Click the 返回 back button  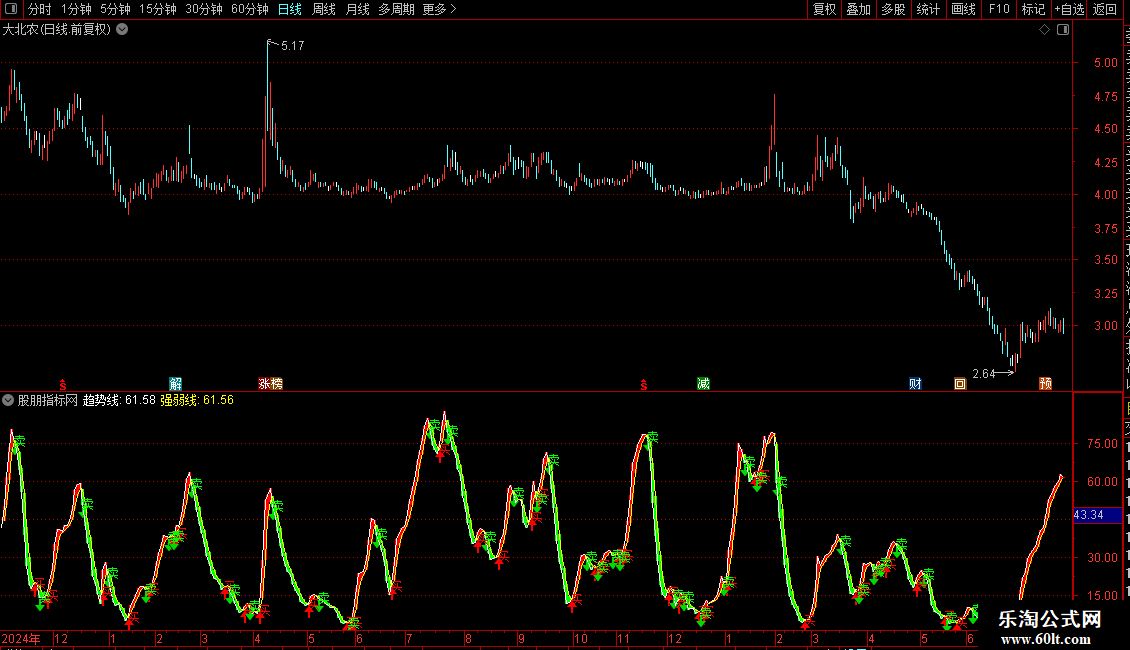1104,9
